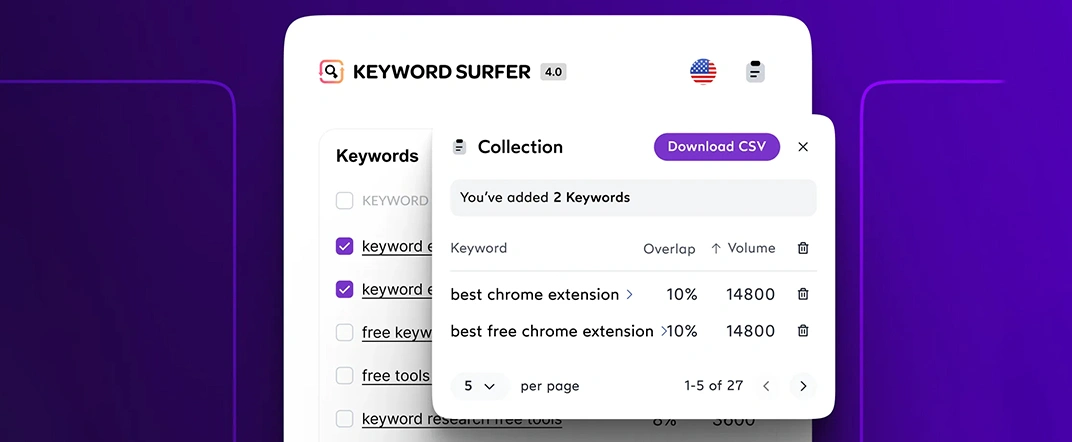Click the '1-5 of 27' pagination text
The width and height of the screenshot is (1072, 442).
pos(714,385)
